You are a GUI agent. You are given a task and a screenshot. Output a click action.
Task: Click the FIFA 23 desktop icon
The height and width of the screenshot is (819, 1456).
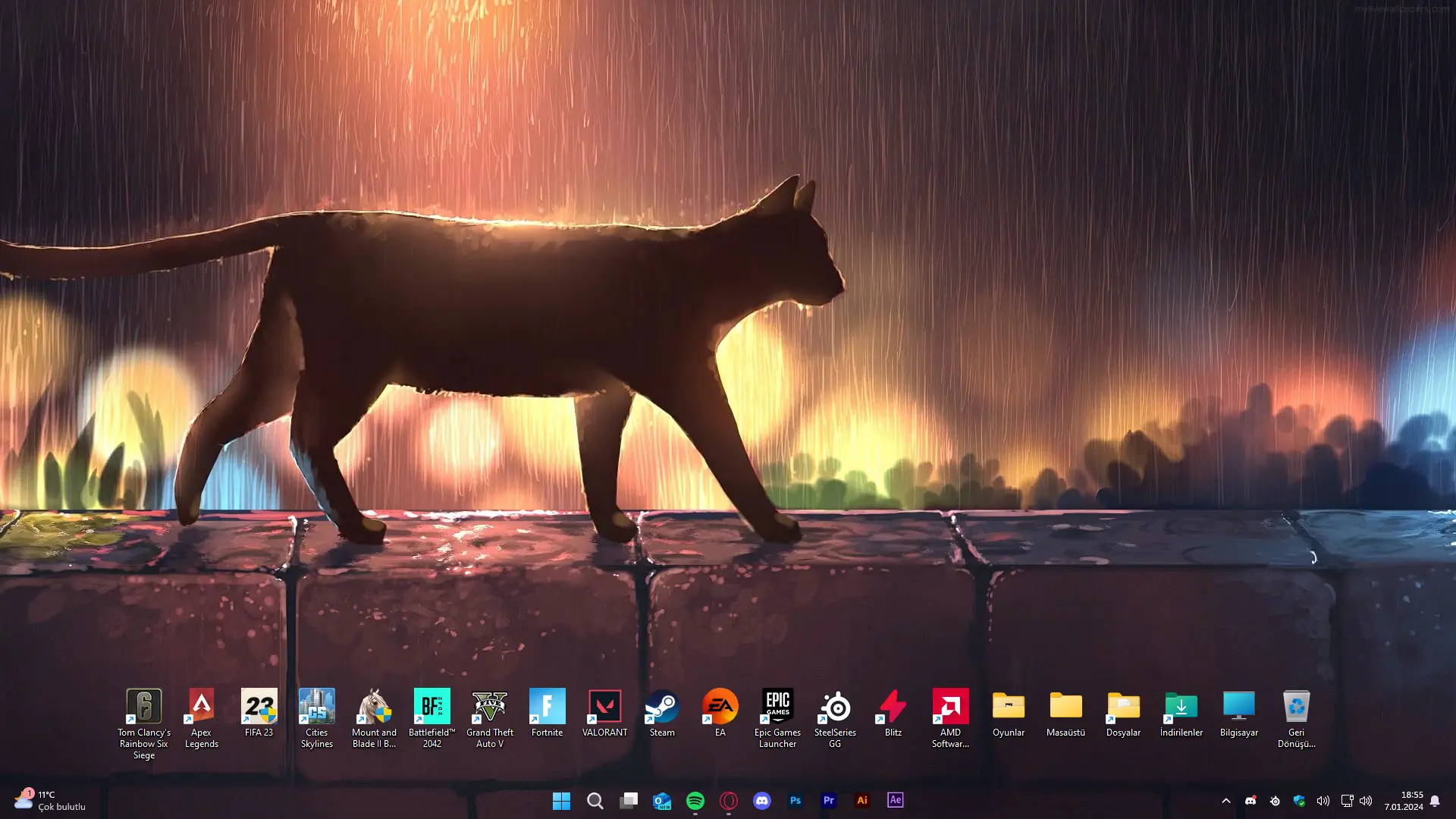[x=259, y=712]
